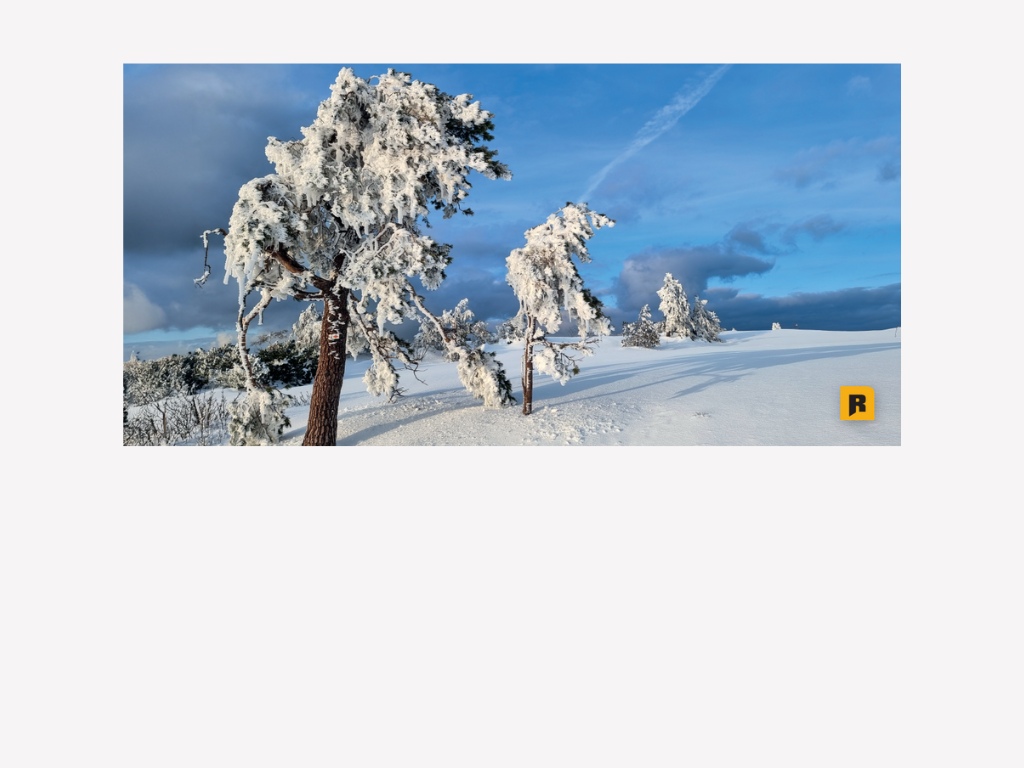Click the yellow R logo badge
Image resolution: width=1024 pixels, height=768 pixels.
point(857,403)
